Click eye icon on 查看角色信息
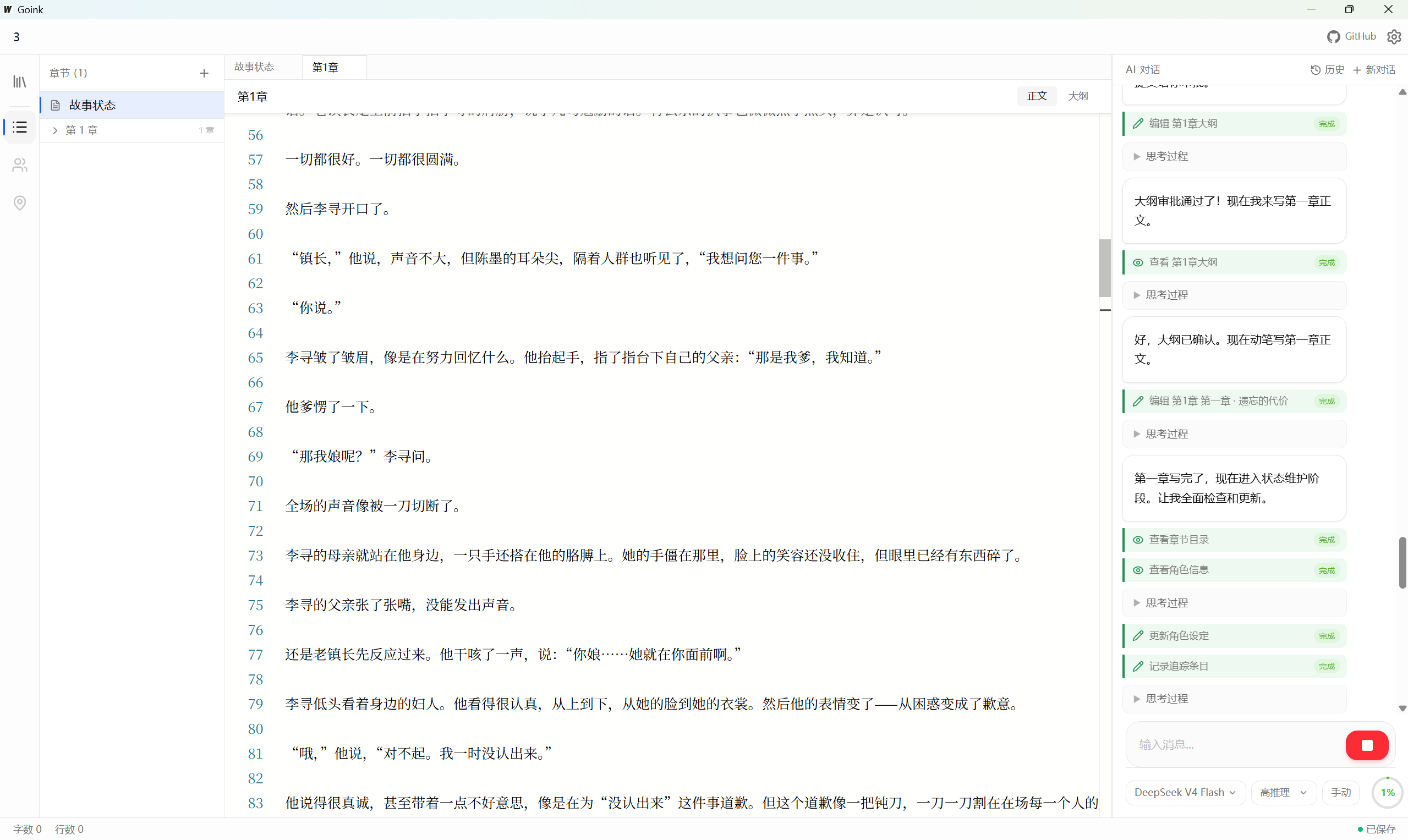1408x840 pixels. (1137, 570)
